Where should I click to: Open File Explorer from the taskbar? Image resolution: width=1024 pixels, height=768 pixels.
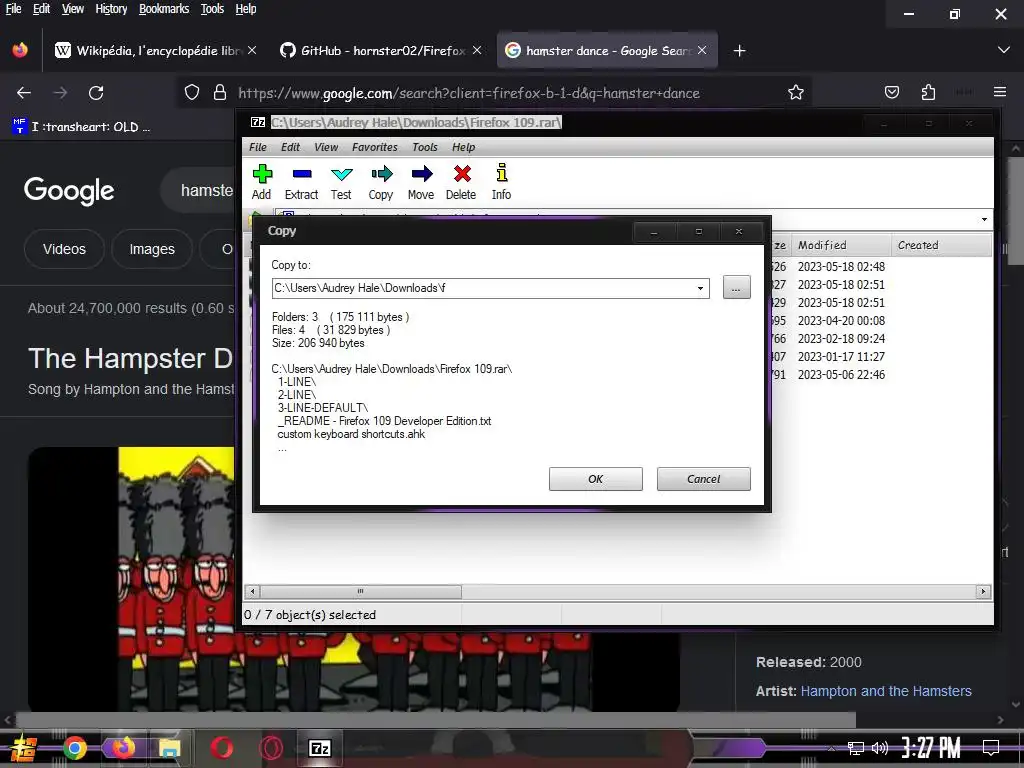[x=169, y=748]
